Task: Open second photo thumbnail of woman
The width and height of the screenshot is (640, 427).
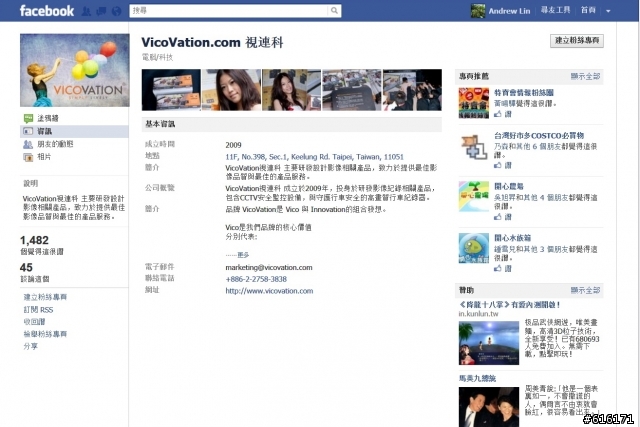Action: (x=231, y=90)
